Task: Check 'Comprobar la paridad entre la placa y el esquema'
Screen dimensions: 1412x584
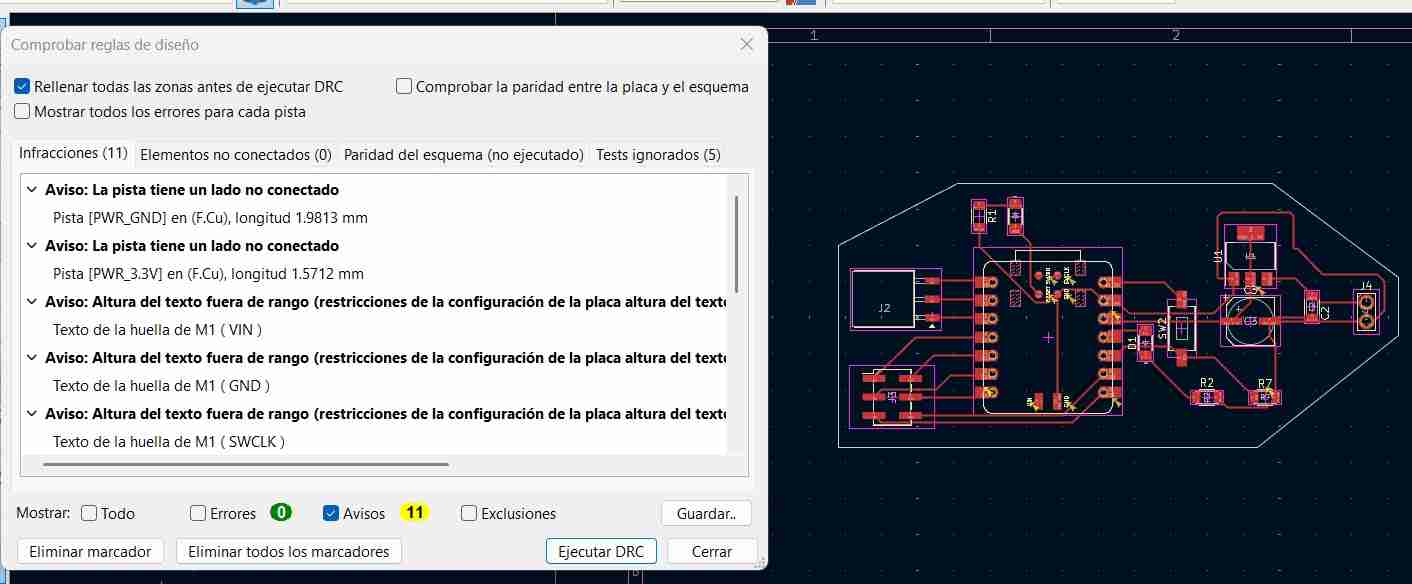Action: 404,86
